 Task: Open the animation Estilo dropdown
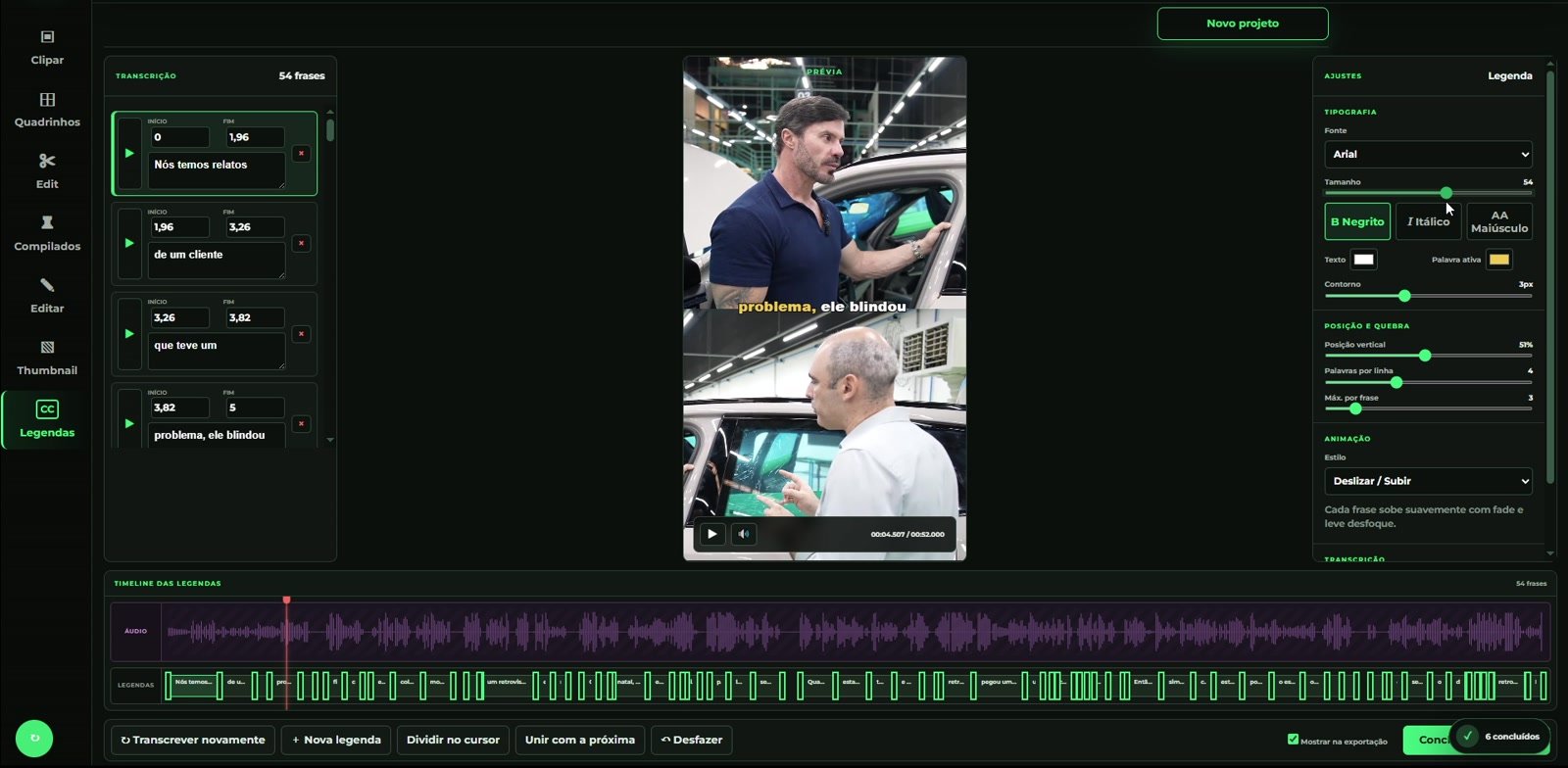(1428, 481)
